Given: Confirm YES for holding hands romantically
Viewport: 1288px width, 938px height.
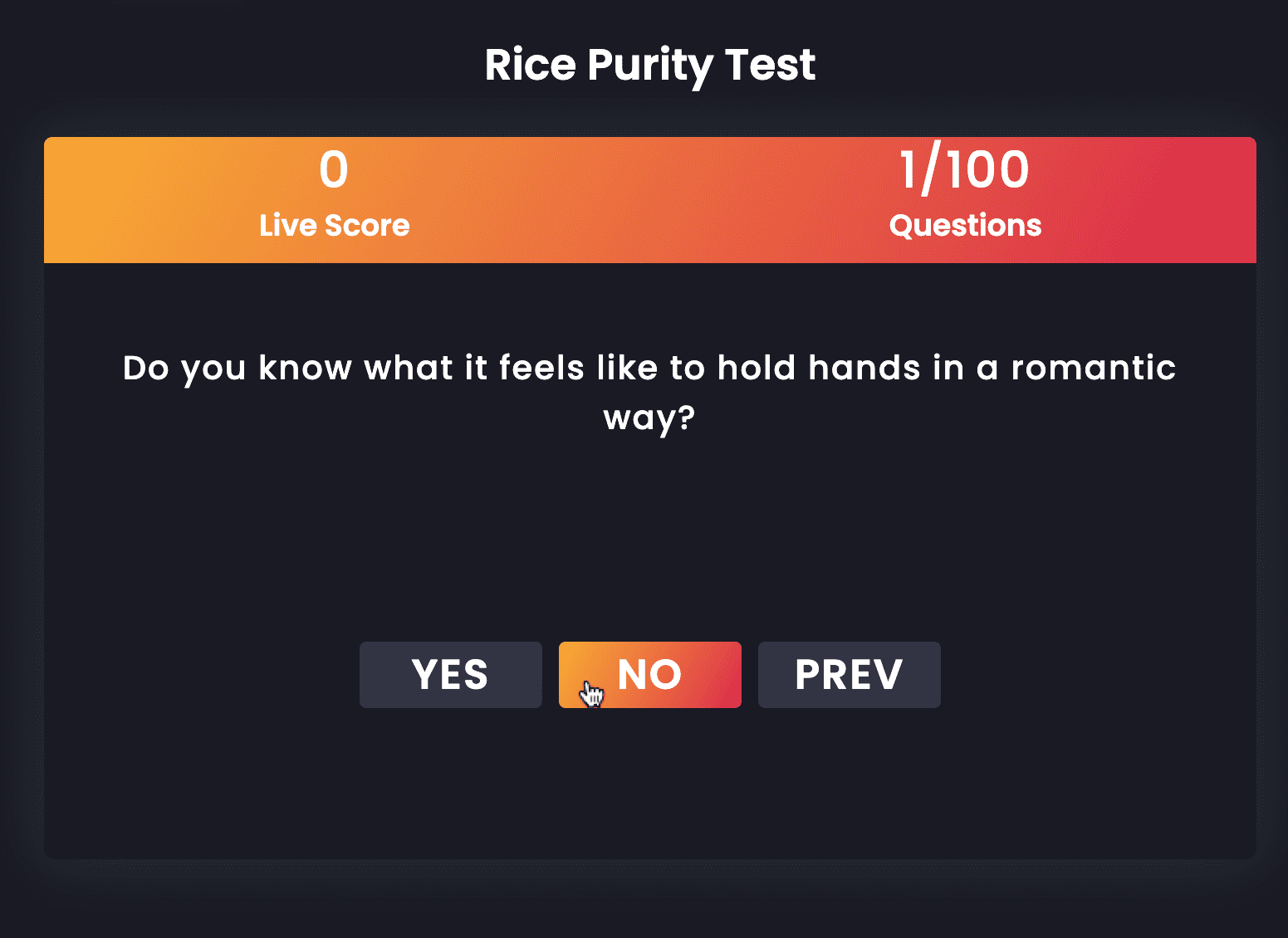Looking at the screenshot, I should click(x=450, y=674).
